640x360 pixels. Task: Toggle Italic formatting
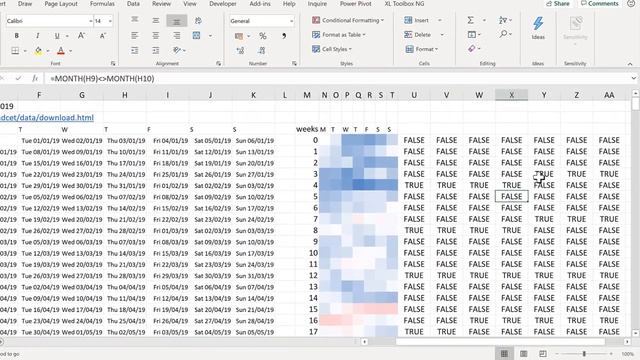tap(37, 36)
